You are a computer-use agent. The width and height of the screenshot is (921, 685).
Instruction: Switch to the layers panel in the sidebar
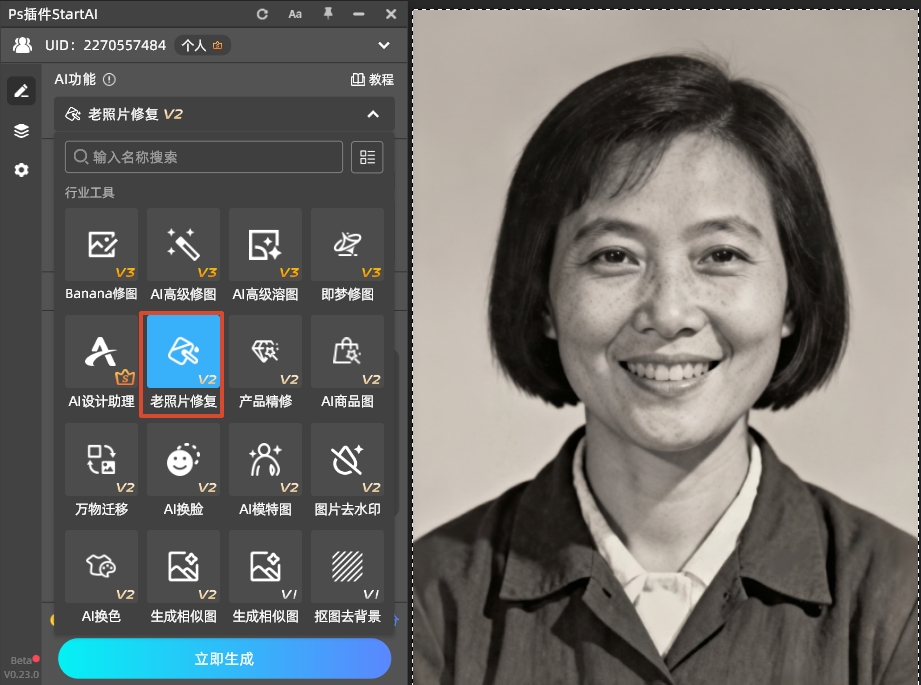[x=21, y=130]
